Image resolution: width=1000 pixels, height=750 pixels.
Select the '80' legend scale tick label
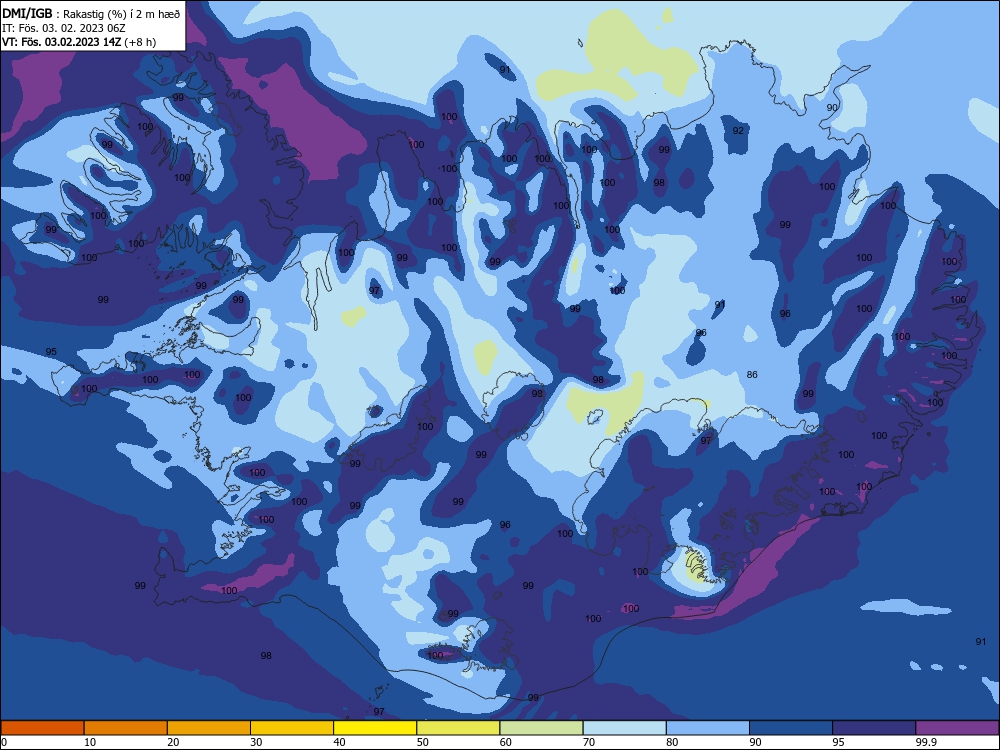click(x=672, y=742)
